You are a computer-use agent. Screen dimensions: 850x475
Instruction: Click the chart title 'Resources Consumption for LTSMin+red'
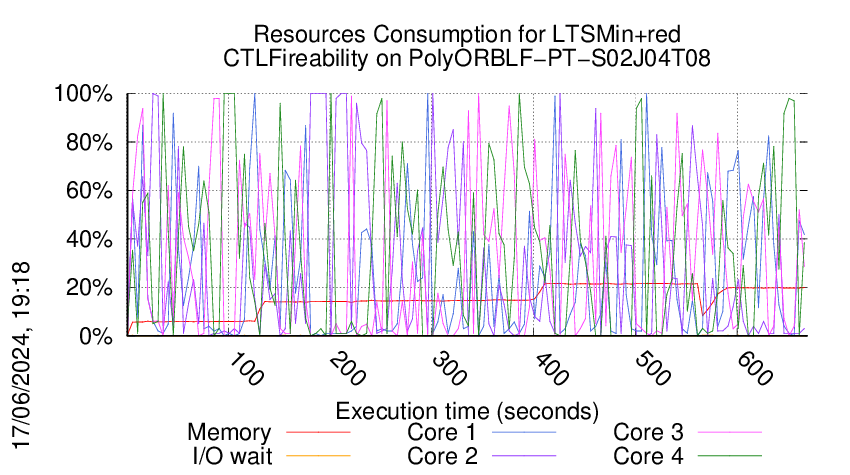click(x=467, y=35)
